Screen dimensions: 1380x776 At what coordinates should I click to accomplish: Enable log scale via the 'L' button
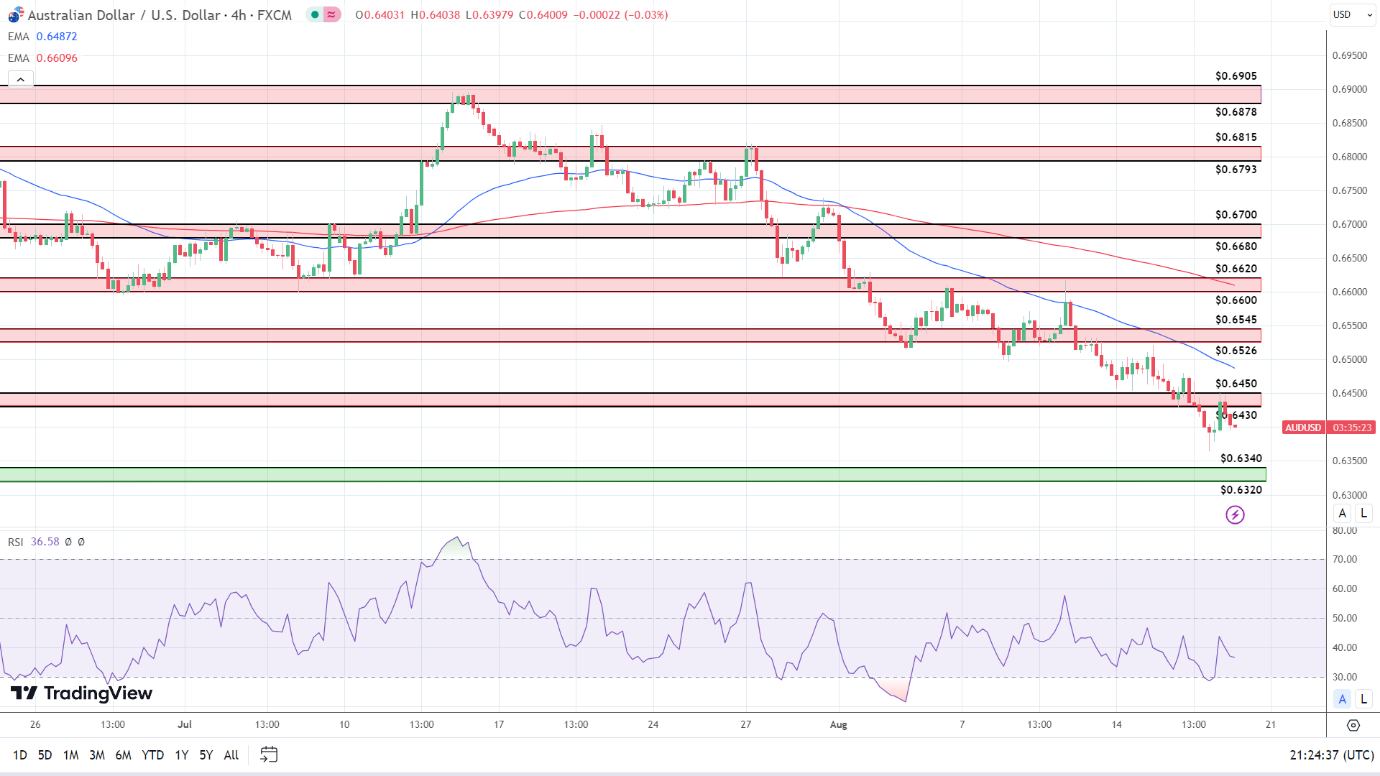tap(1362, 513)
